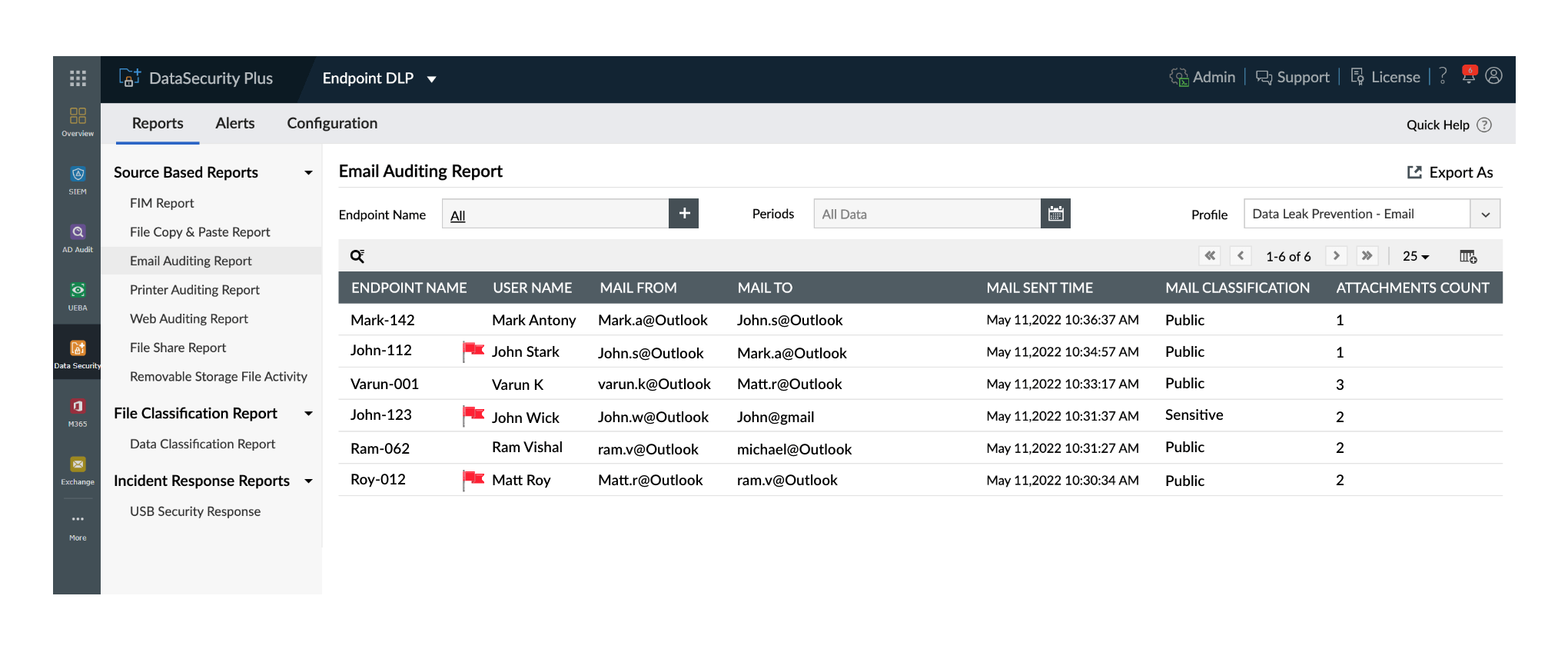
Task: Click the Endpoint Name input field
Action: [x=556, y=213]
